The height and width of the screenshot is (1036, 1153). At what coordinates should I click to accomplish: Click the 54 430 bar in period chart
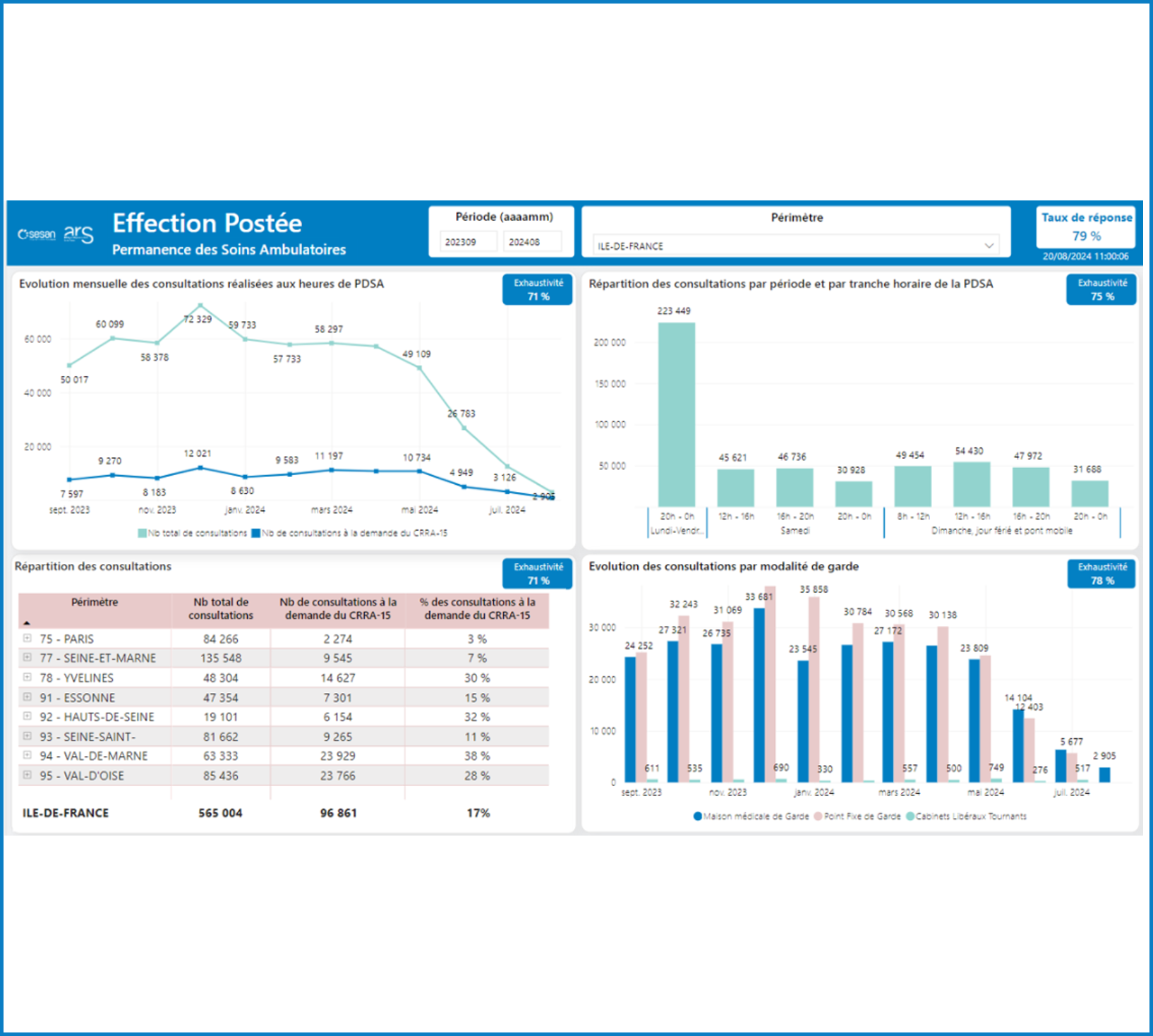coord(972,484)
